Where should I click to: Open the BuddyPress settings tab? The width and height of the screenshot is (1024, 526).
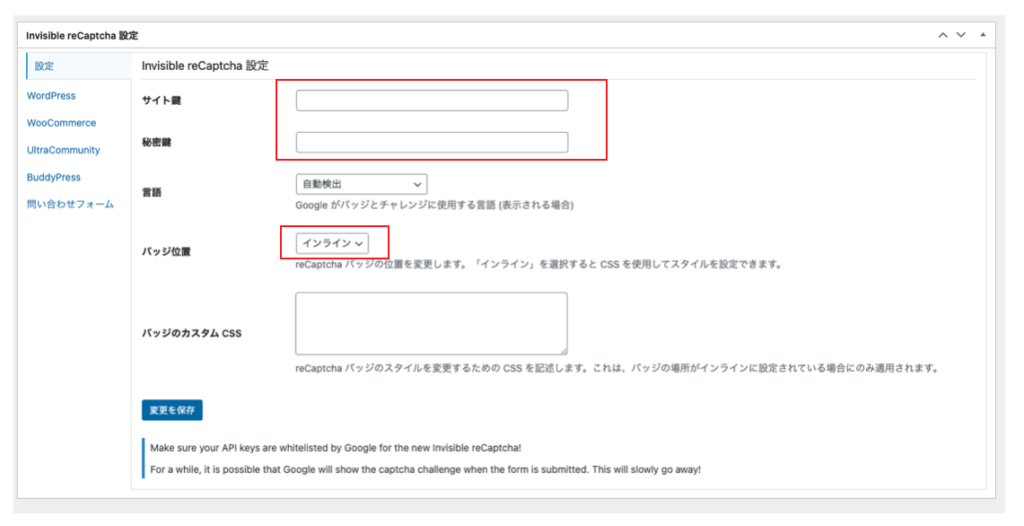[x=54, y=177]
